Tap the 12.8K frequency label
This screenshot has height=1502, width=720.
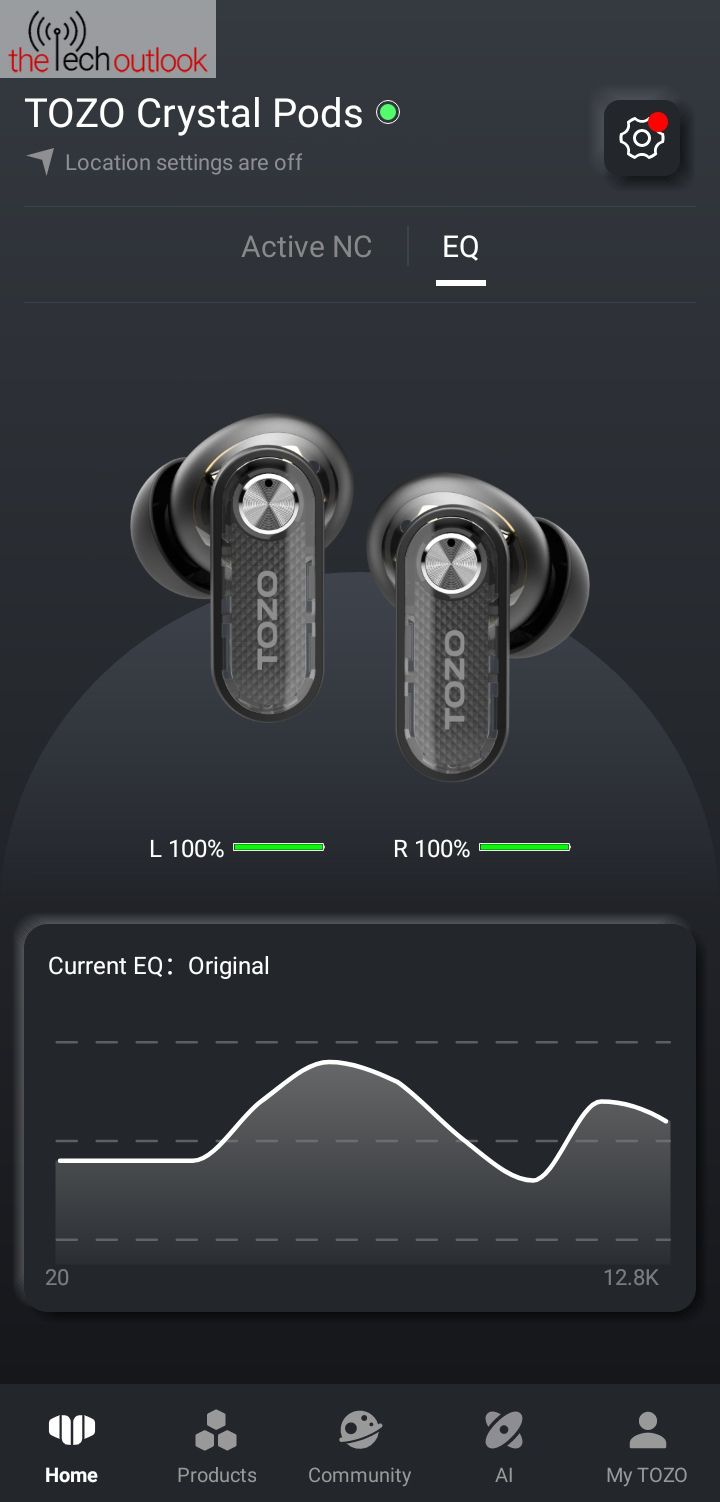click(x=631, y=1278)
